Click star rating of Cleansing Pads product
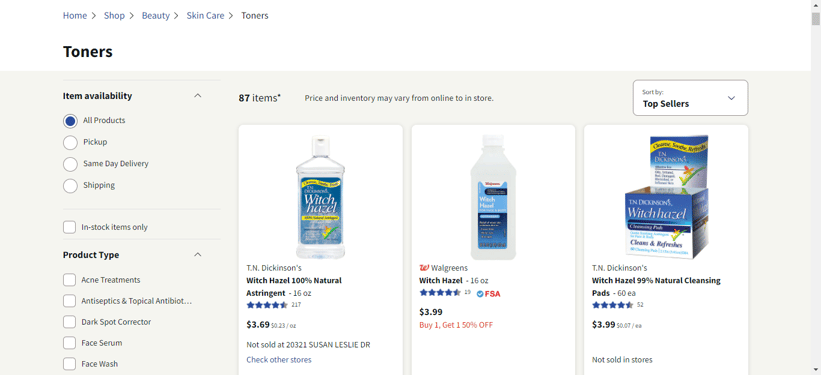821x375 pixels. click(613, 305)
